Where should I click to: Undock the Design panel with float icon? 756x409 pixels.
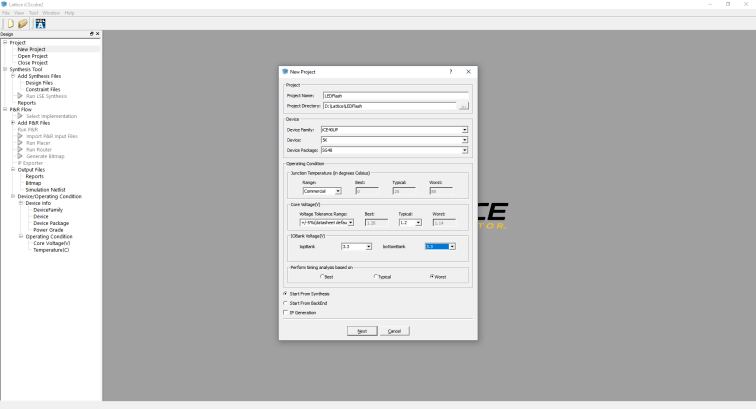92,34
